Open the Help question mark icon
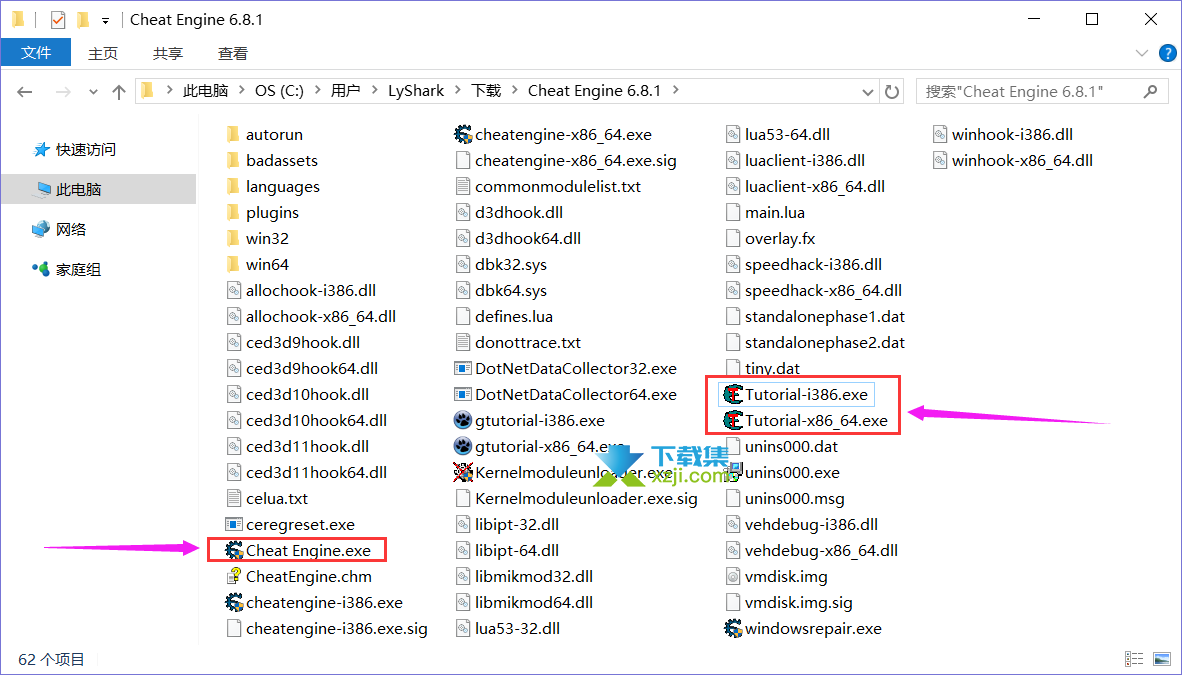The height and width of the screenshot is (675, 1182). click(1168, 53)
